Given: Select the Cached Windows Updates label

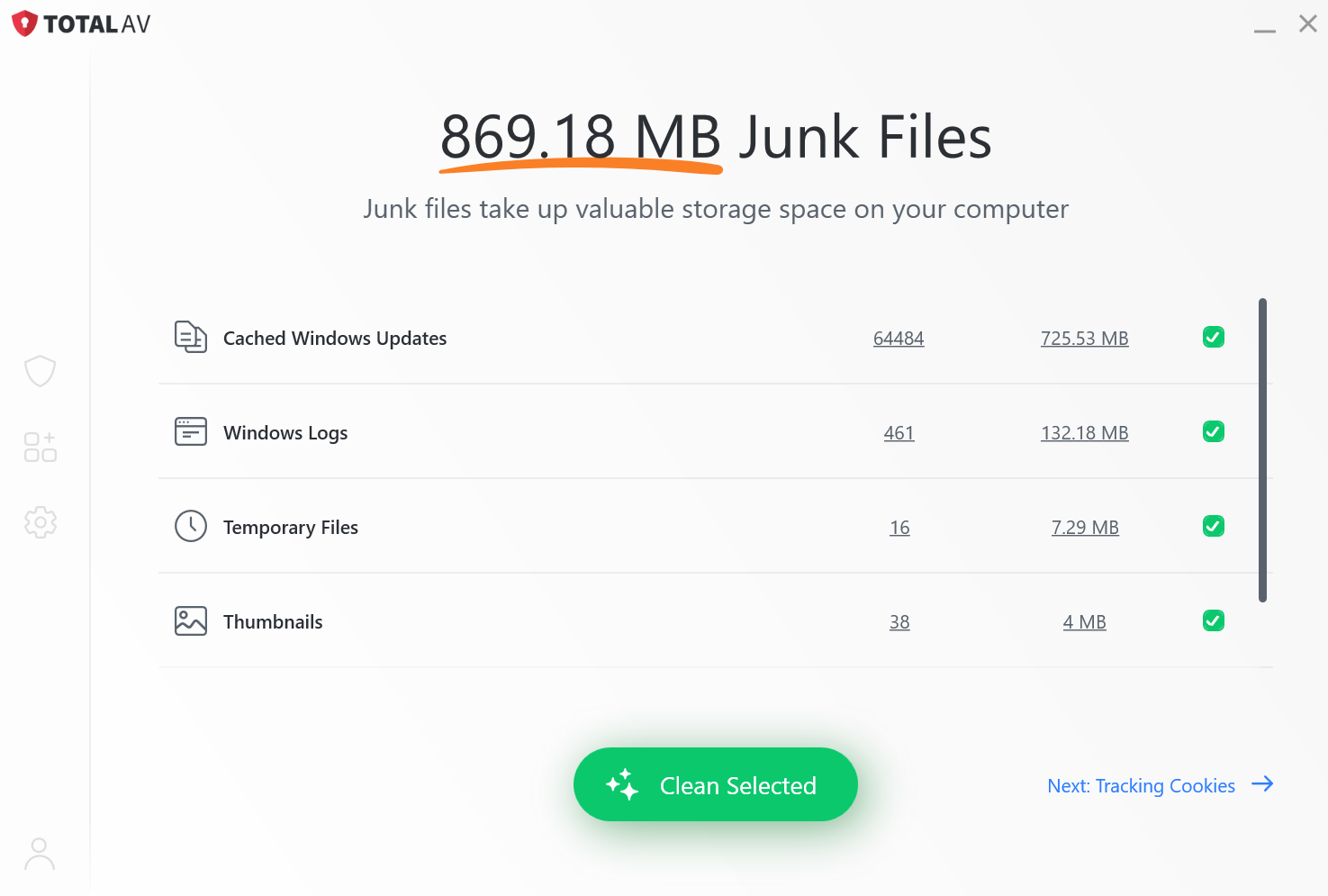Looking at the screenshot, I should [x=335, y=339].
